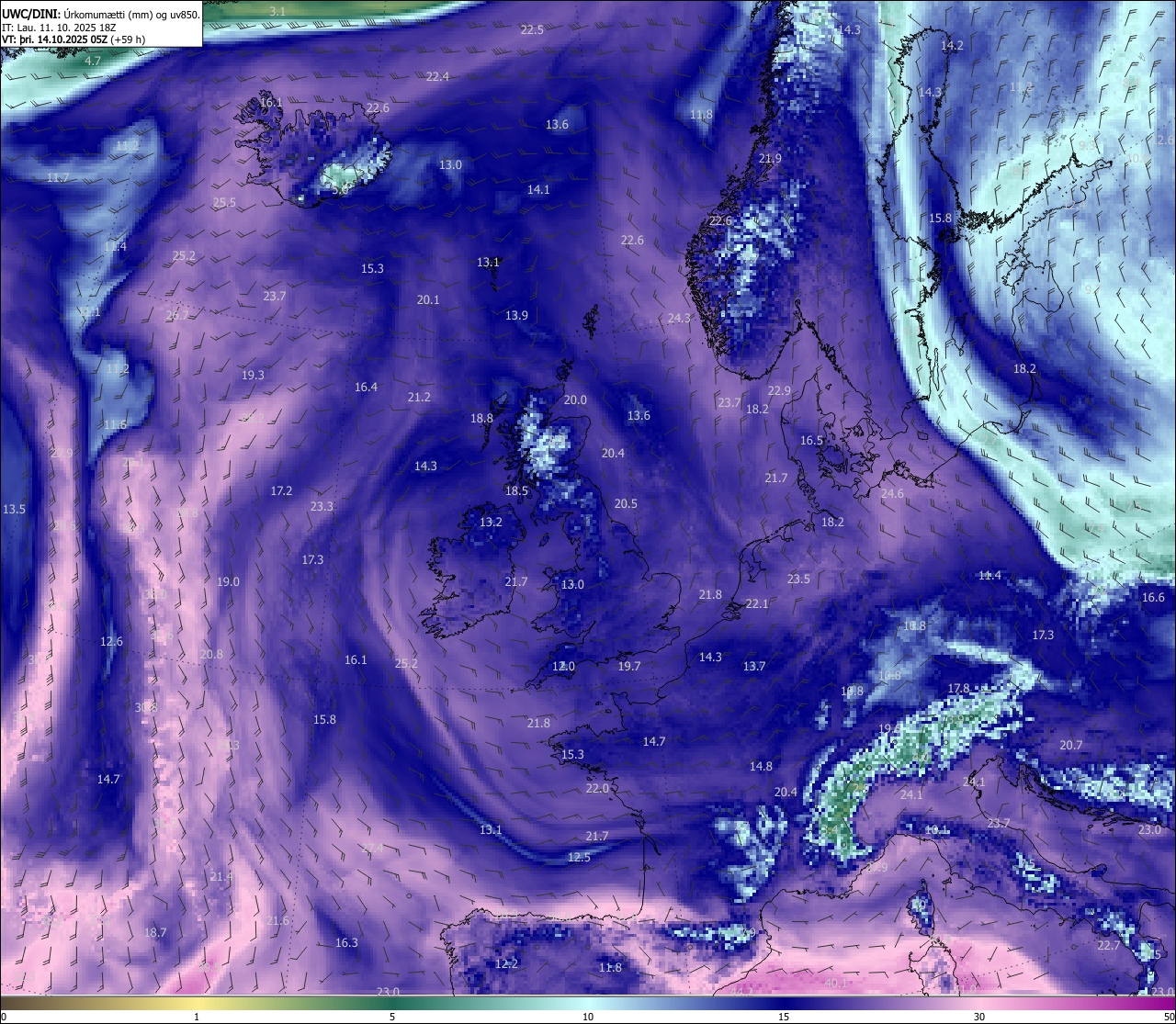Click the 14.1 value label
1176x1024 pixels.
[x=538, y=190]
